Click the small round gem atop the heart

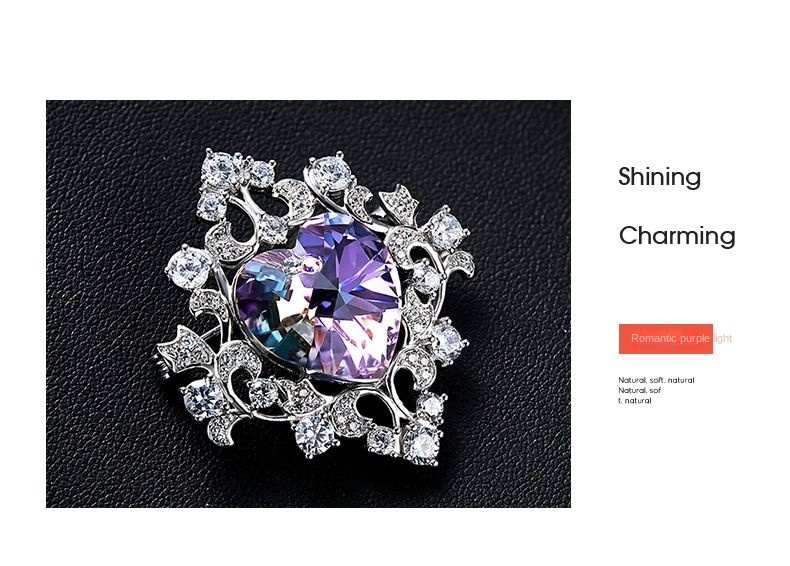click(x=311, y=264)
